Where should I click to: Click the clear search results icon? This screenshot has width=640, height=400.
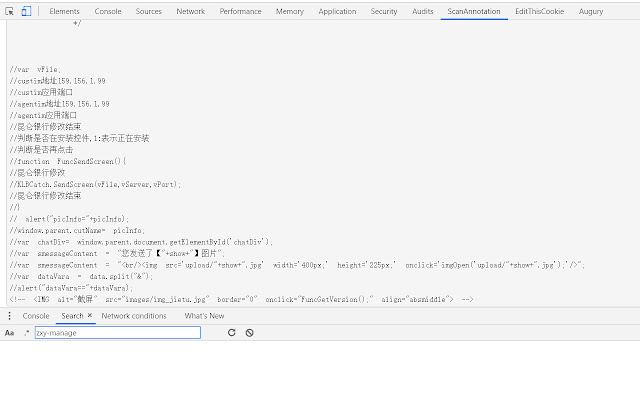tap(249, 333)
